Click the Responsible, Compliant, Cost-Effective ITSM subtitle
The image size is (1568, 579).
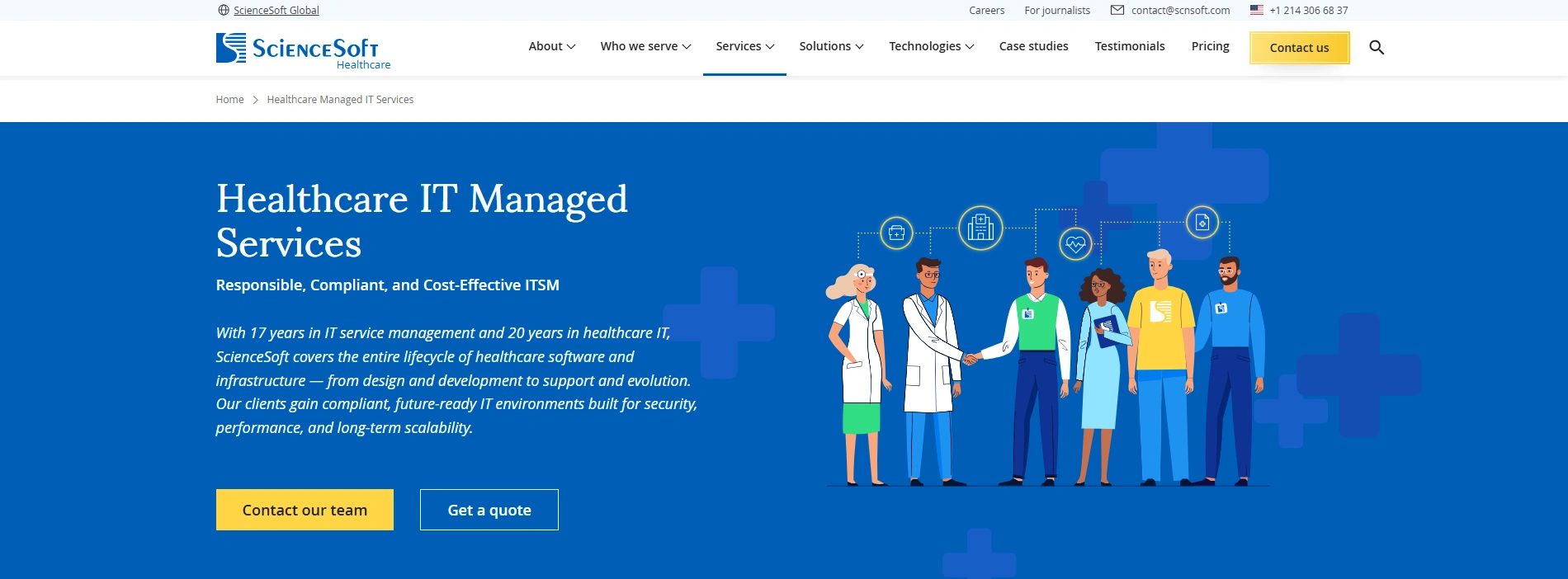point(388,285)
